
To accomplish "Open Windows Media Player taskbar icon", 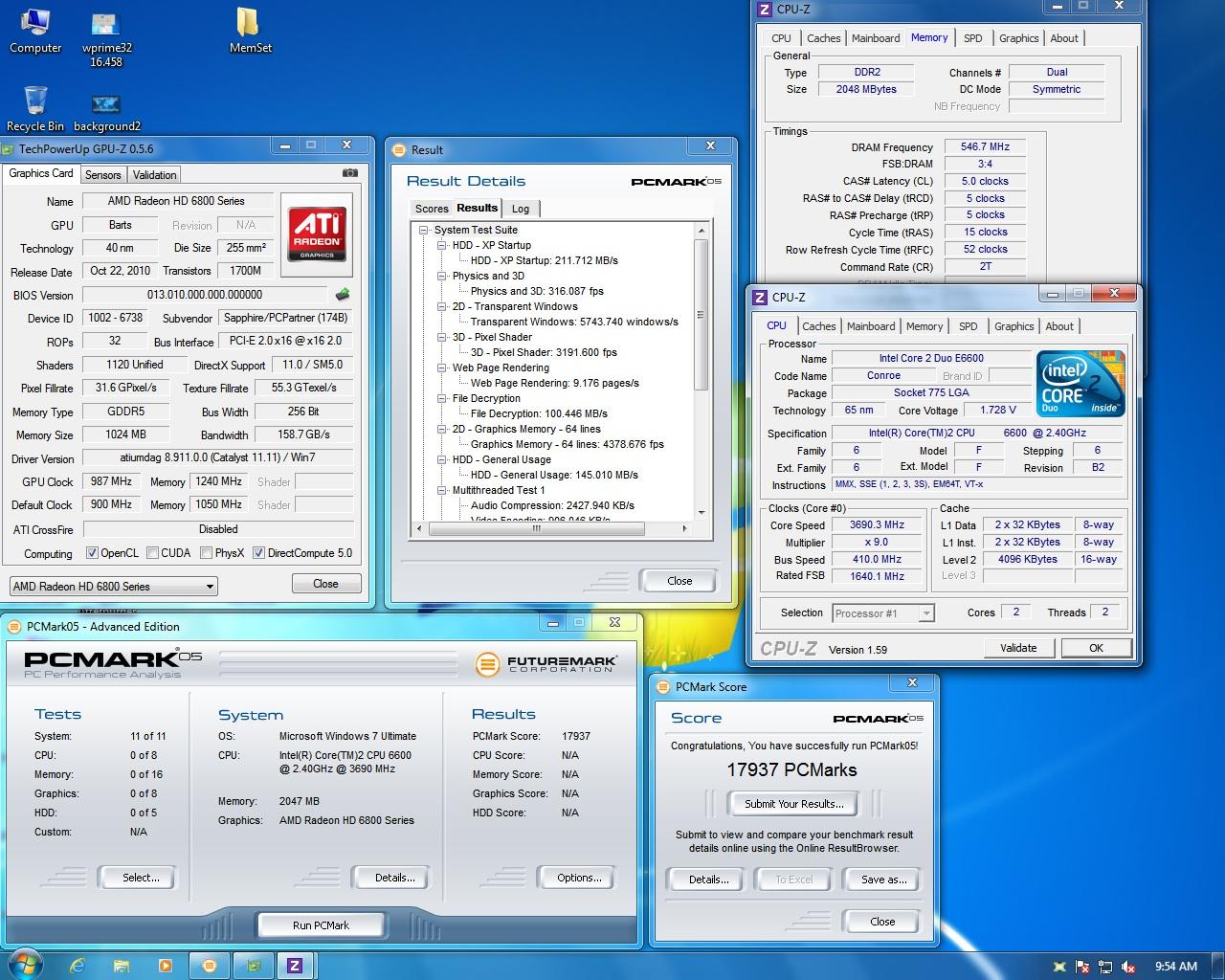I will pos(165,966).
